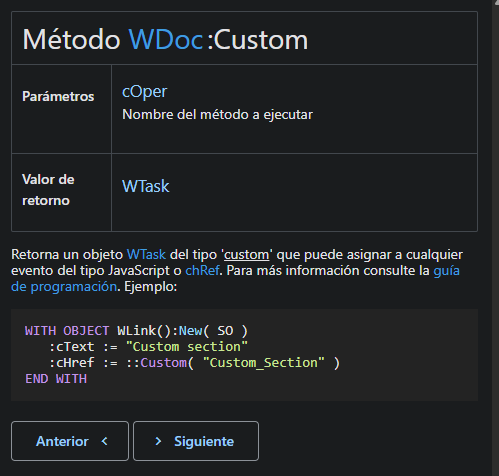Go to the Siguiente page
Screen dimensions: 499x476
coord(196,441)
